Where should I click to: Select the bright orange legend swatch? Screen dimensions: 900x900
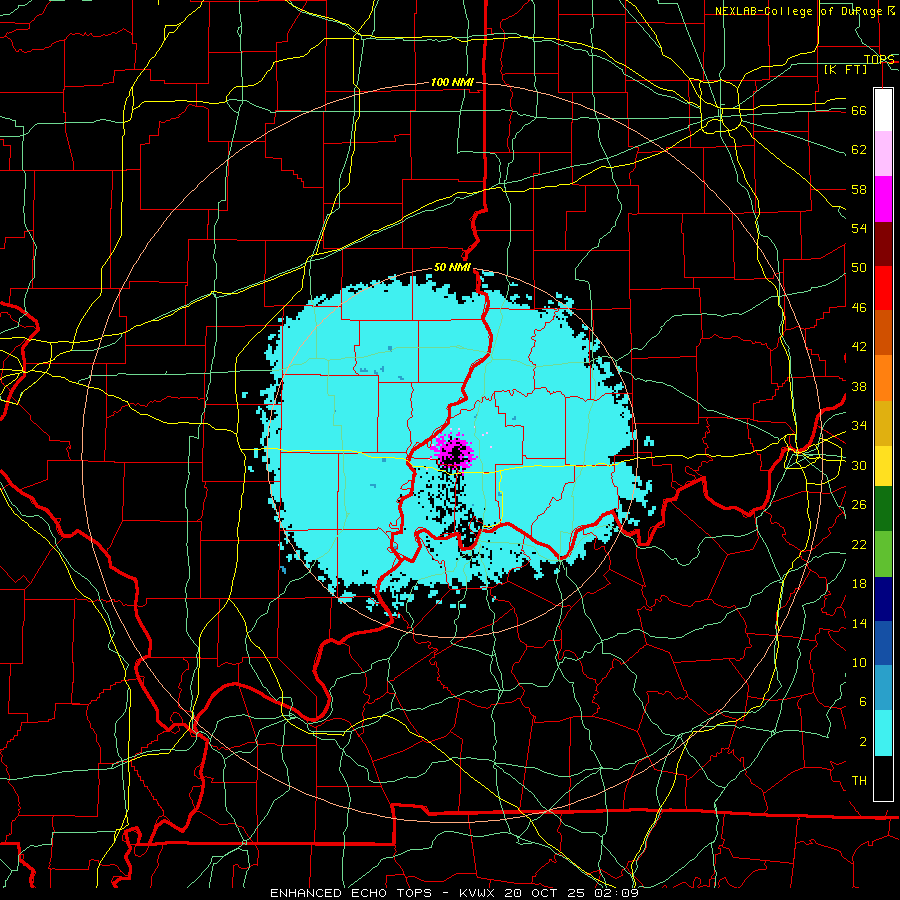883,377
